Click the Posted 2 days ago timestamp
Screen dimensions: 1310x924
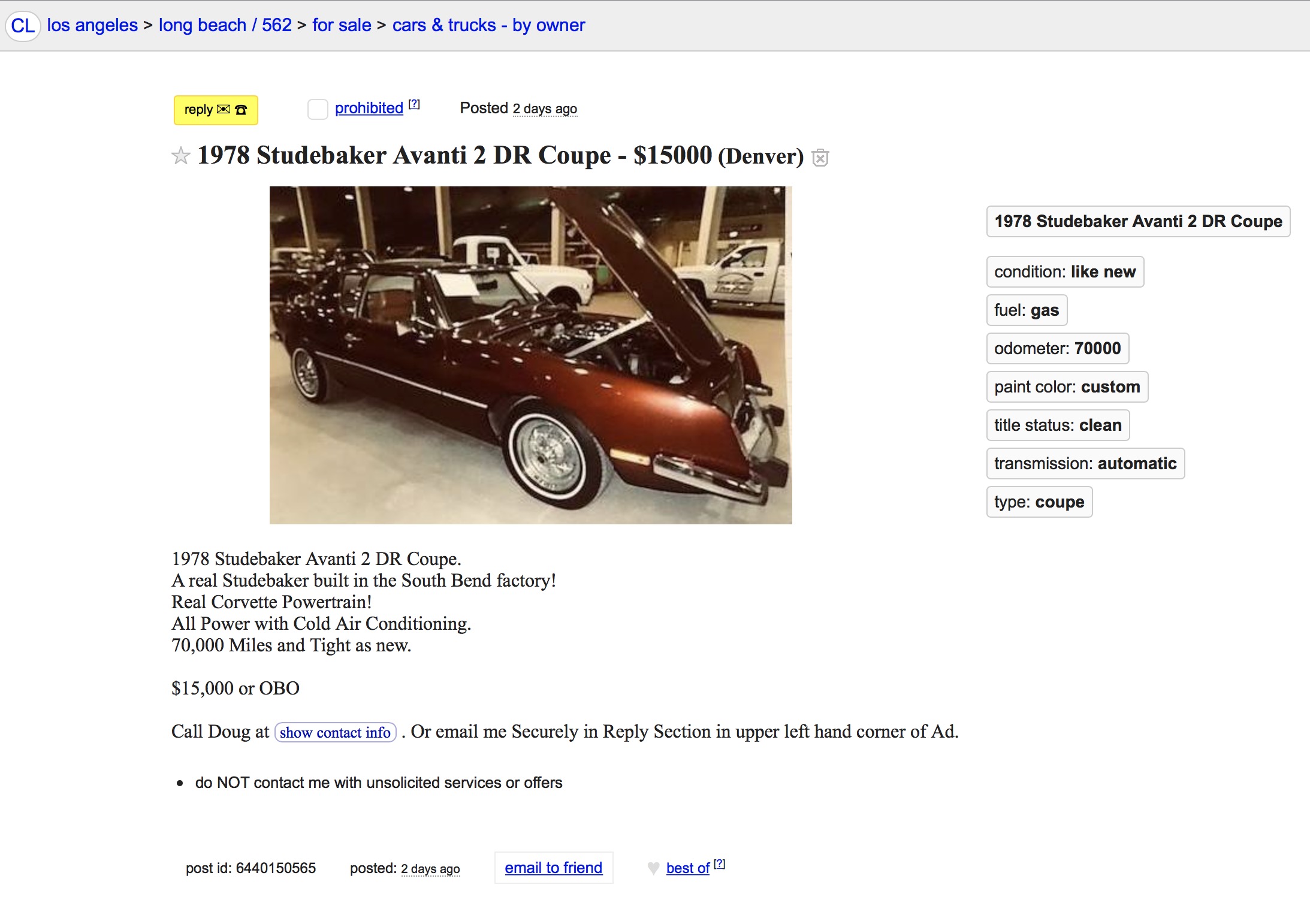tap(544, 109)
